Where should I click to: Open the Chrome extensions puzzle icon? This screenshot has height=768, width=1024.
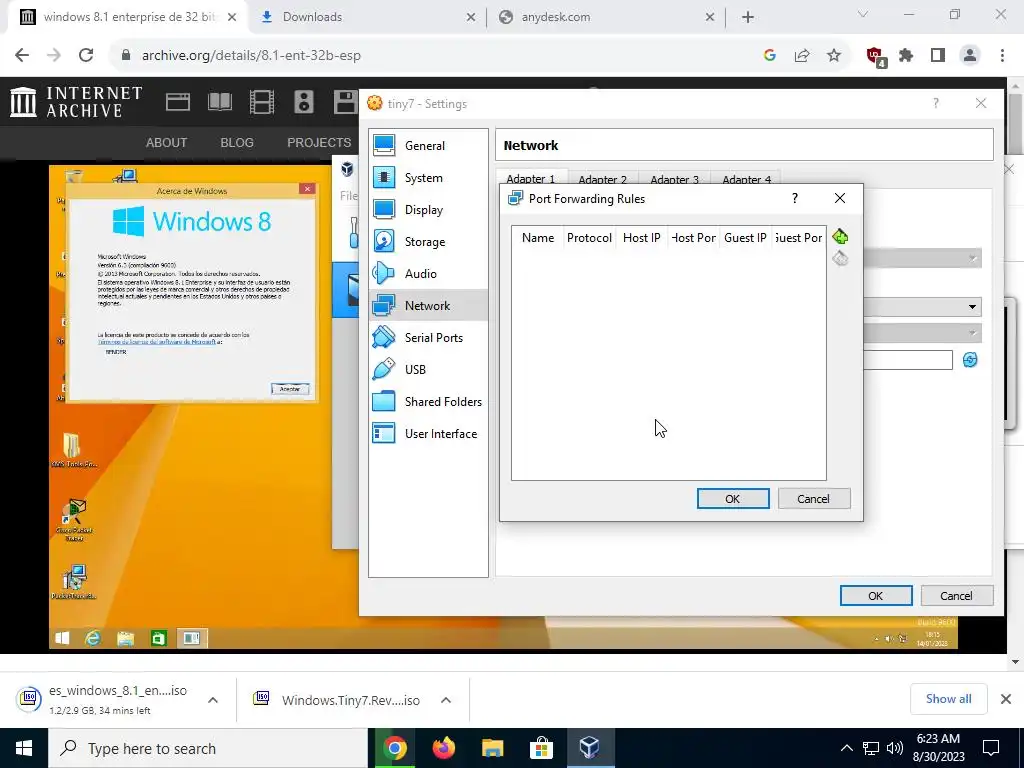(x=906, y=56)
